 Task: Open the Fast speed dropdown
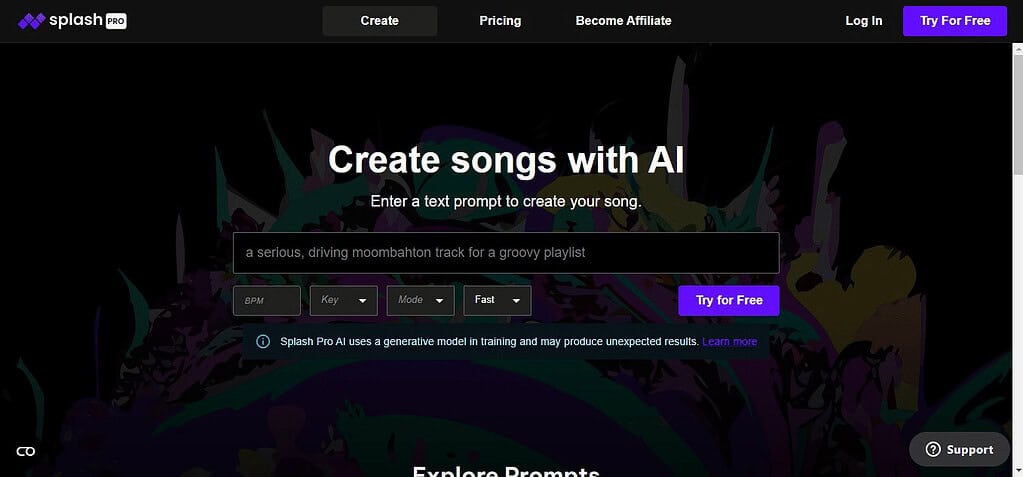coord(498,300)
